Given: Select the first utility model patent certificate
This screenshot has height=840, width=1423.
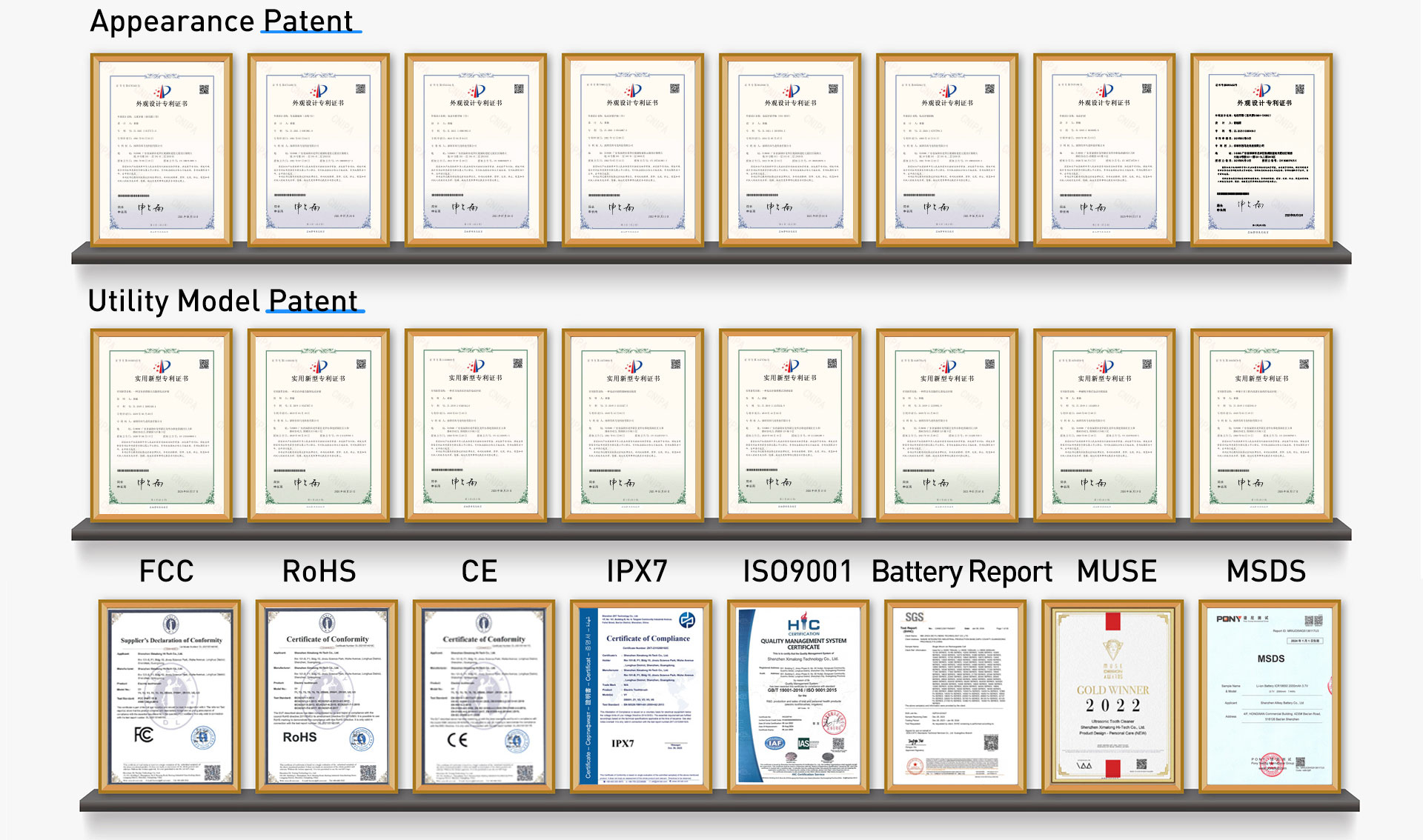Looking at the screenshot, I should click(162, 425).
